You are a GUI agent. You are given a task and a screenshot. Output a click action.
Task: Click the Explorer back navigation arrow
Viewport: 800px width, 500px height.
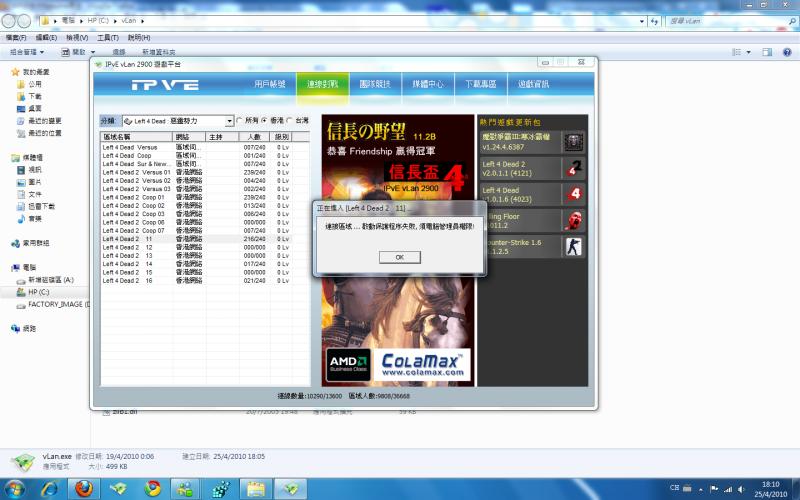pos(8,21)
